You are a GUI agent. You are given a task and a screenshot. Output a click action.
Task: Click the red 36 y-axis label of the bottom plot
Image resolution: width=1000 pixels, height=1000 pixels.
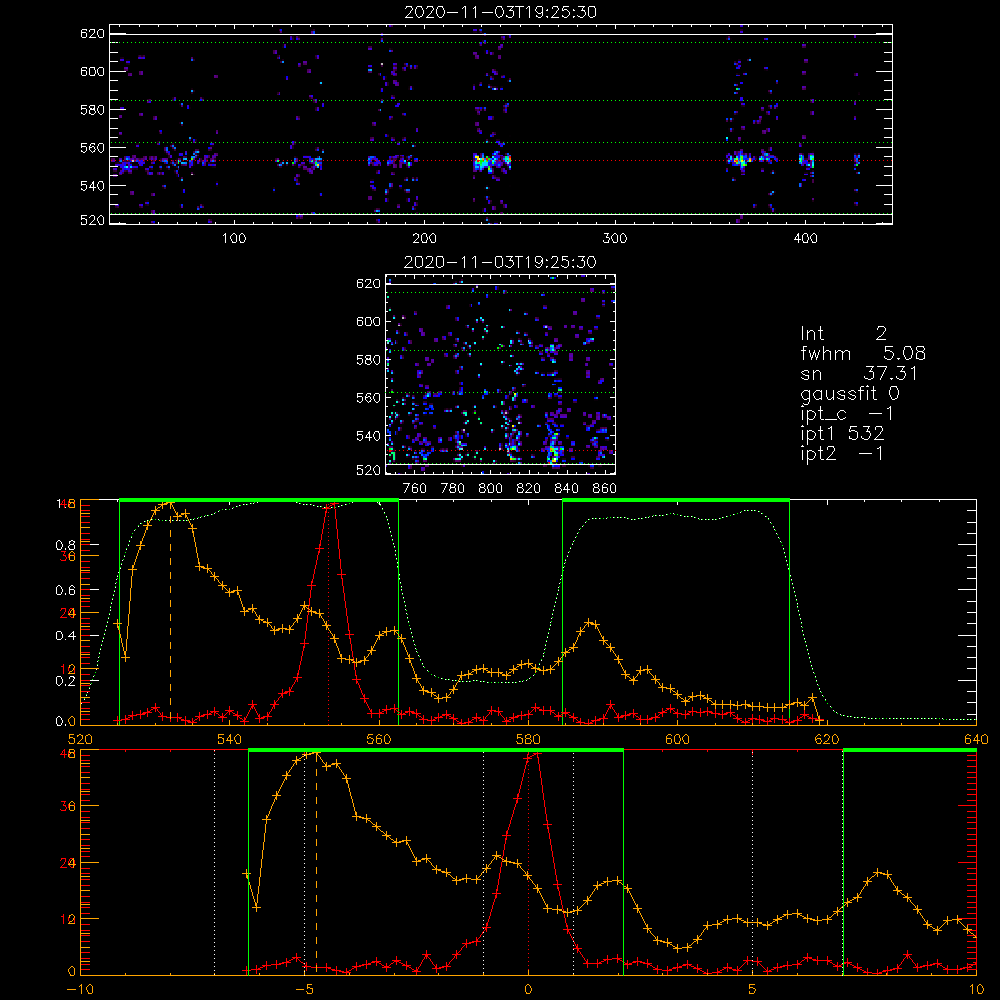pos(68,807)
